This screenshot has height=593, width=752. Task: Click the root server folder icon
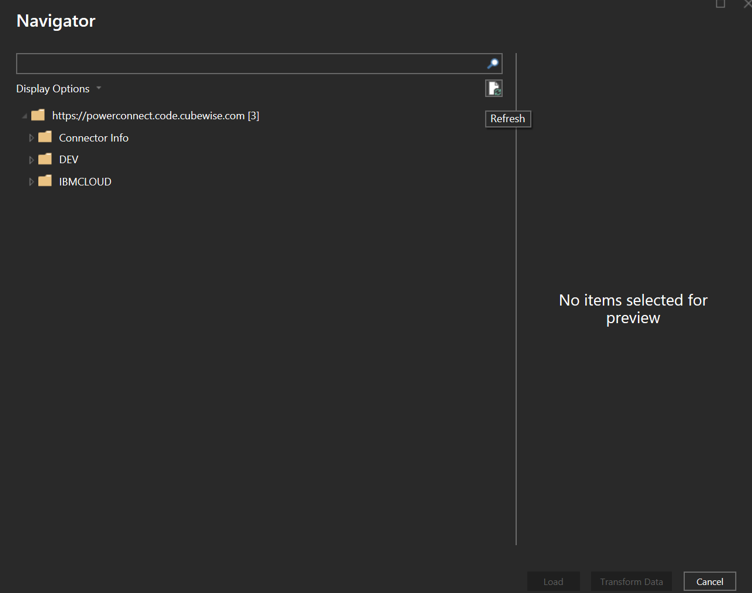38,115
